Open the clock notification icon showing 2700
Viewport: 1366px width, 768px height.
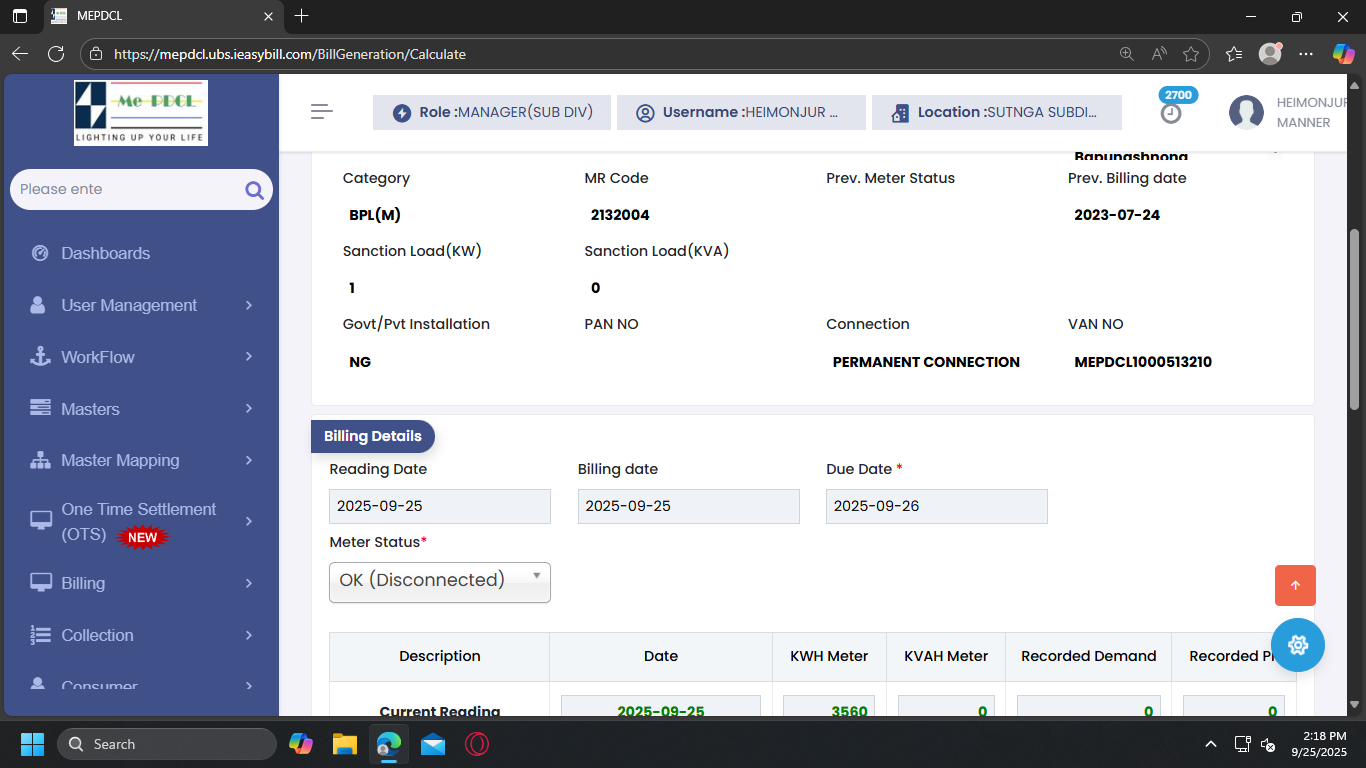(x=1171, y=113)
